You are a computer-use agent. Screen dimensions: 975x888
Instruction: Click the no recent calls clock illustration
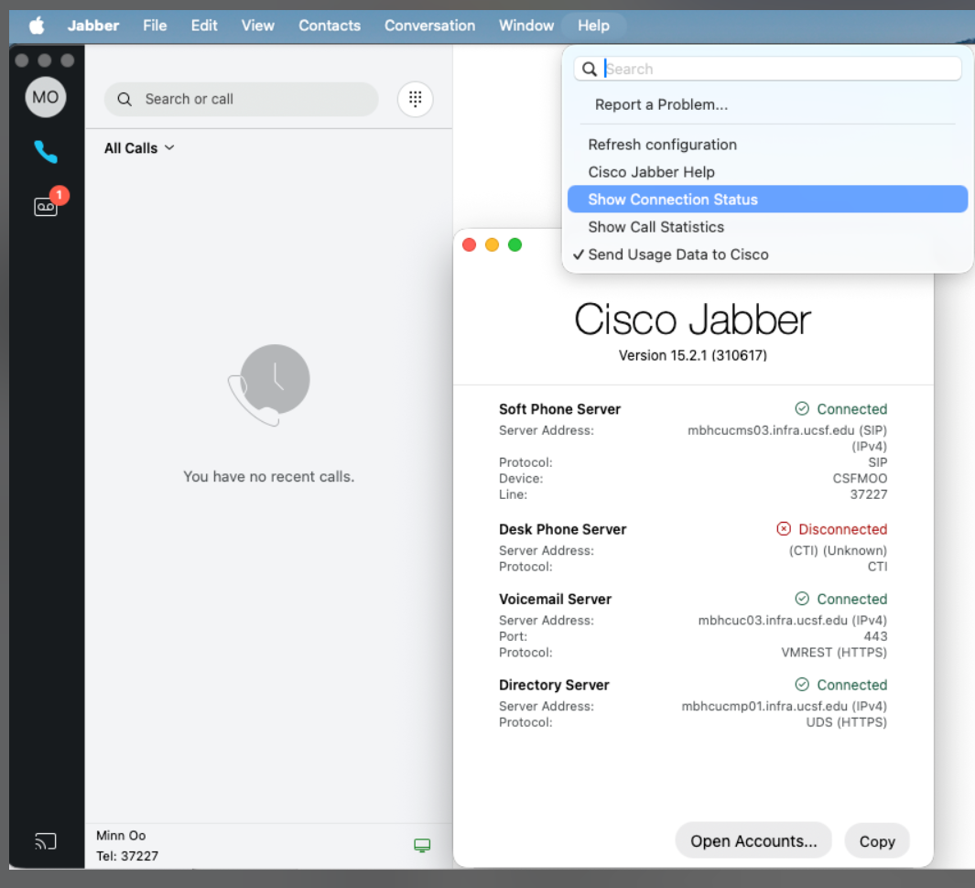[x=269, y=386]
